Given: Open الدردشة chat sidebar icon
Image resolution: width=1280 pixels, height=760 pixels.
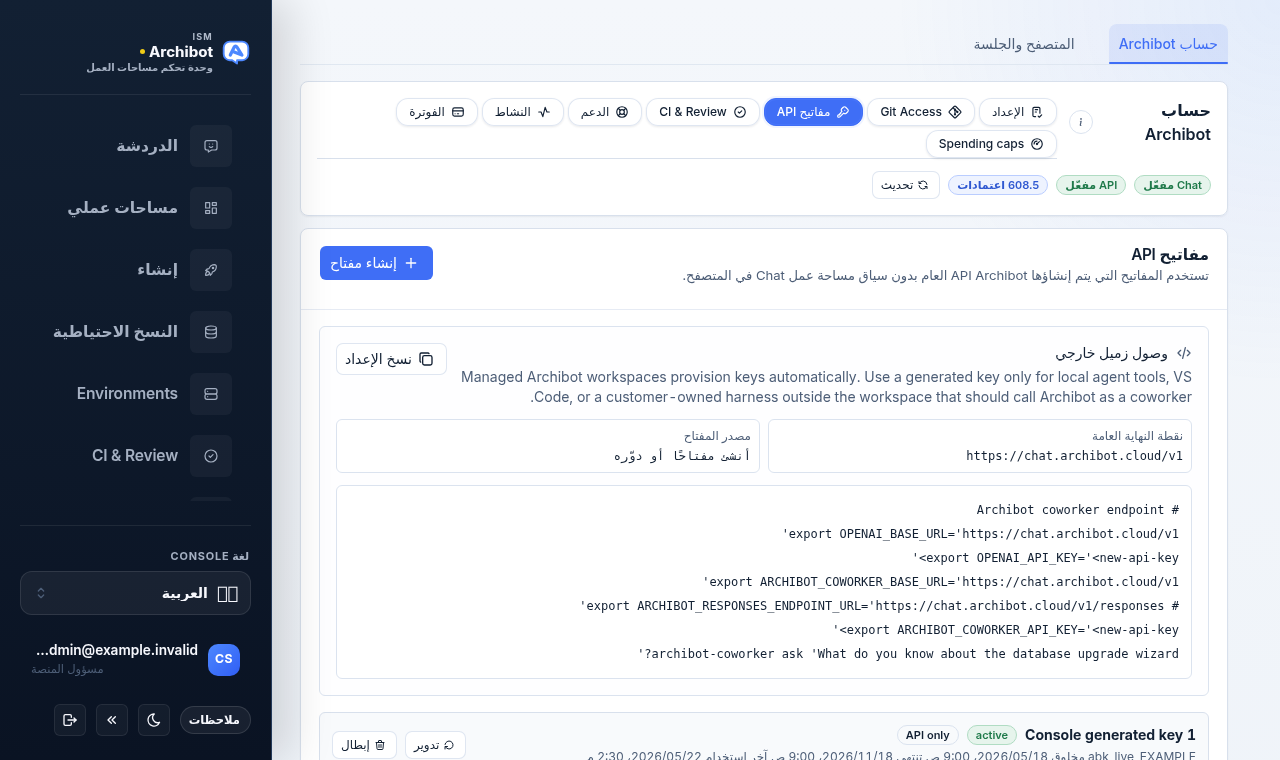Looking at the screenshot, I should (x=211, y=146).
